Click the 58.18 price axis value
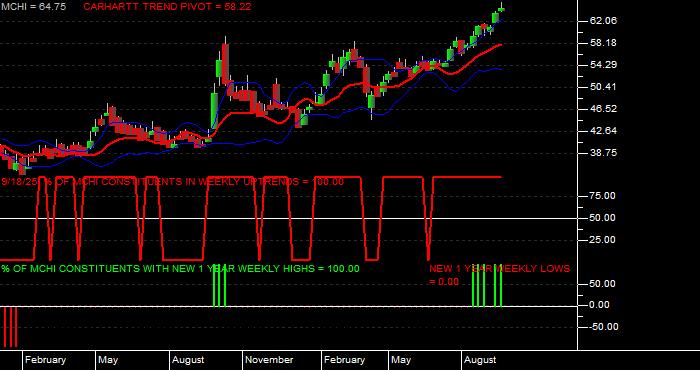Image resolution: width=700 pixels, height=370 pixels. pos(603,43)
